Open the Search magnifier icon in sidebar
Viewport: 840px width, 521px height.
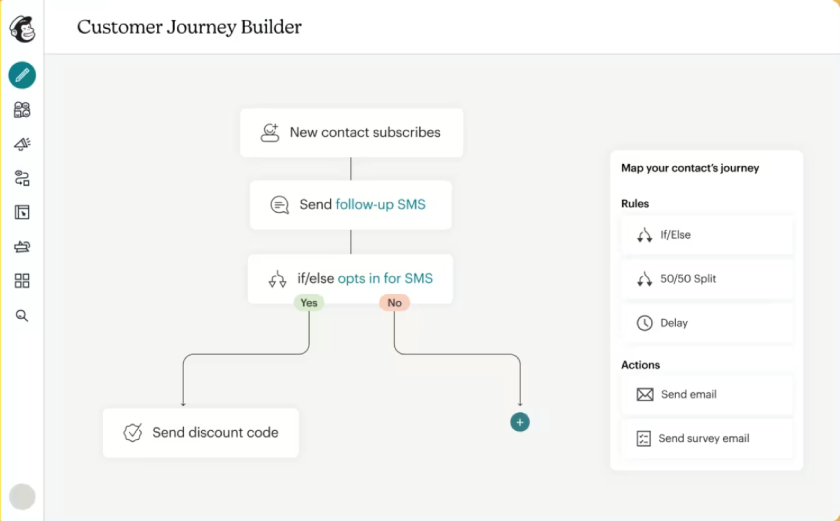pyautogui.click(x=22, y=315)
